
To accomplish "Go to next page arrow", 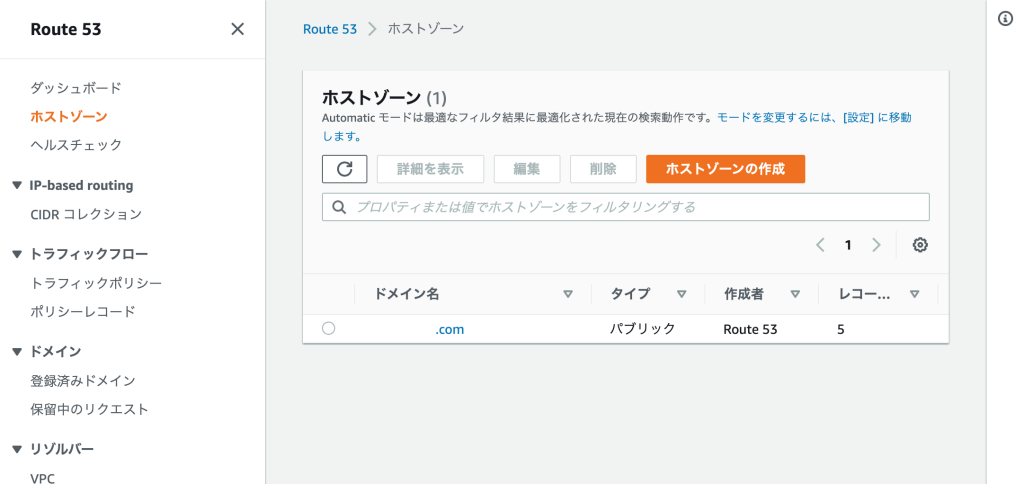I will pos(876,245).
